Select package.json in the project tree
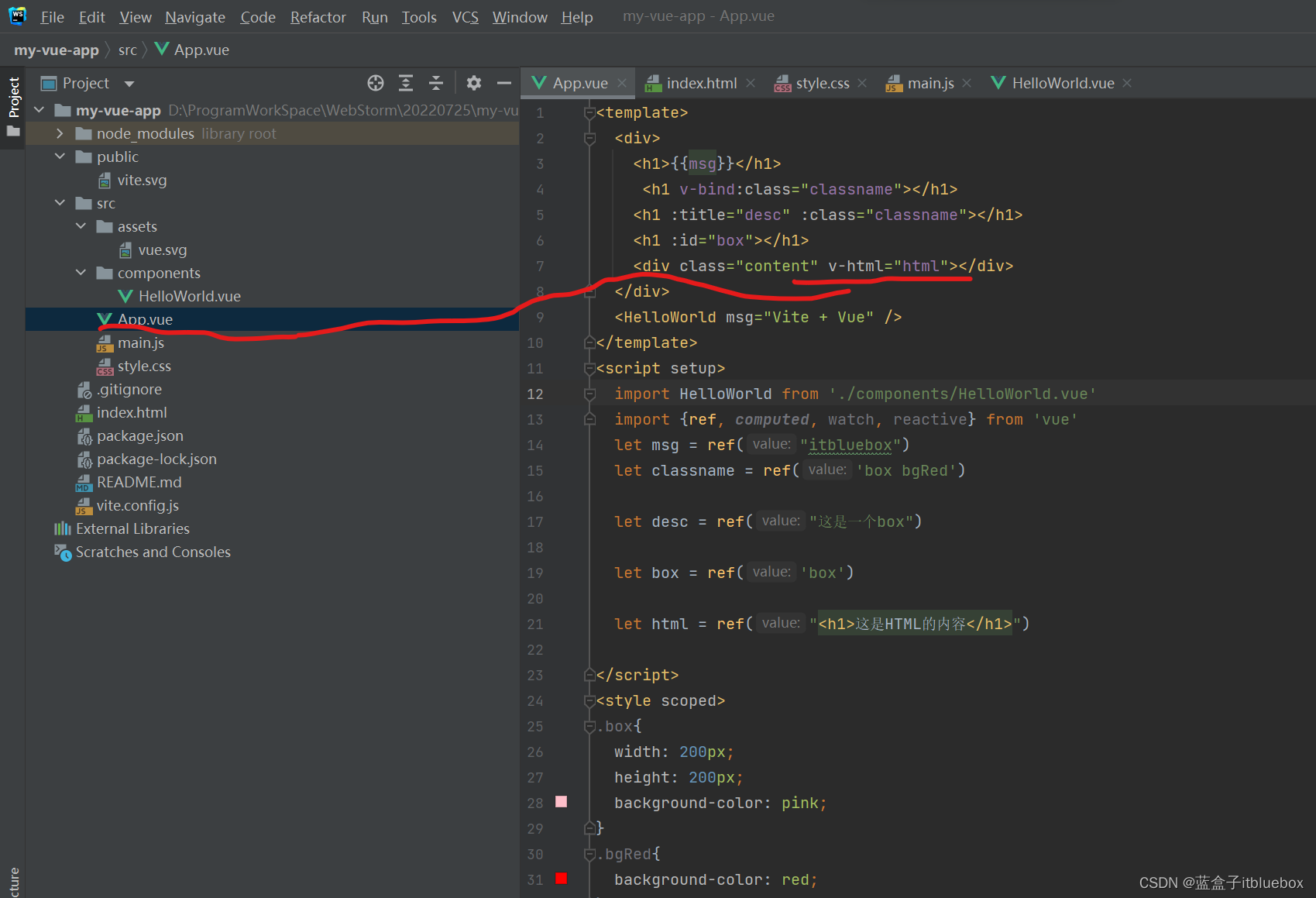Viewport: 1316px width, 898px height. pos(139,435)
